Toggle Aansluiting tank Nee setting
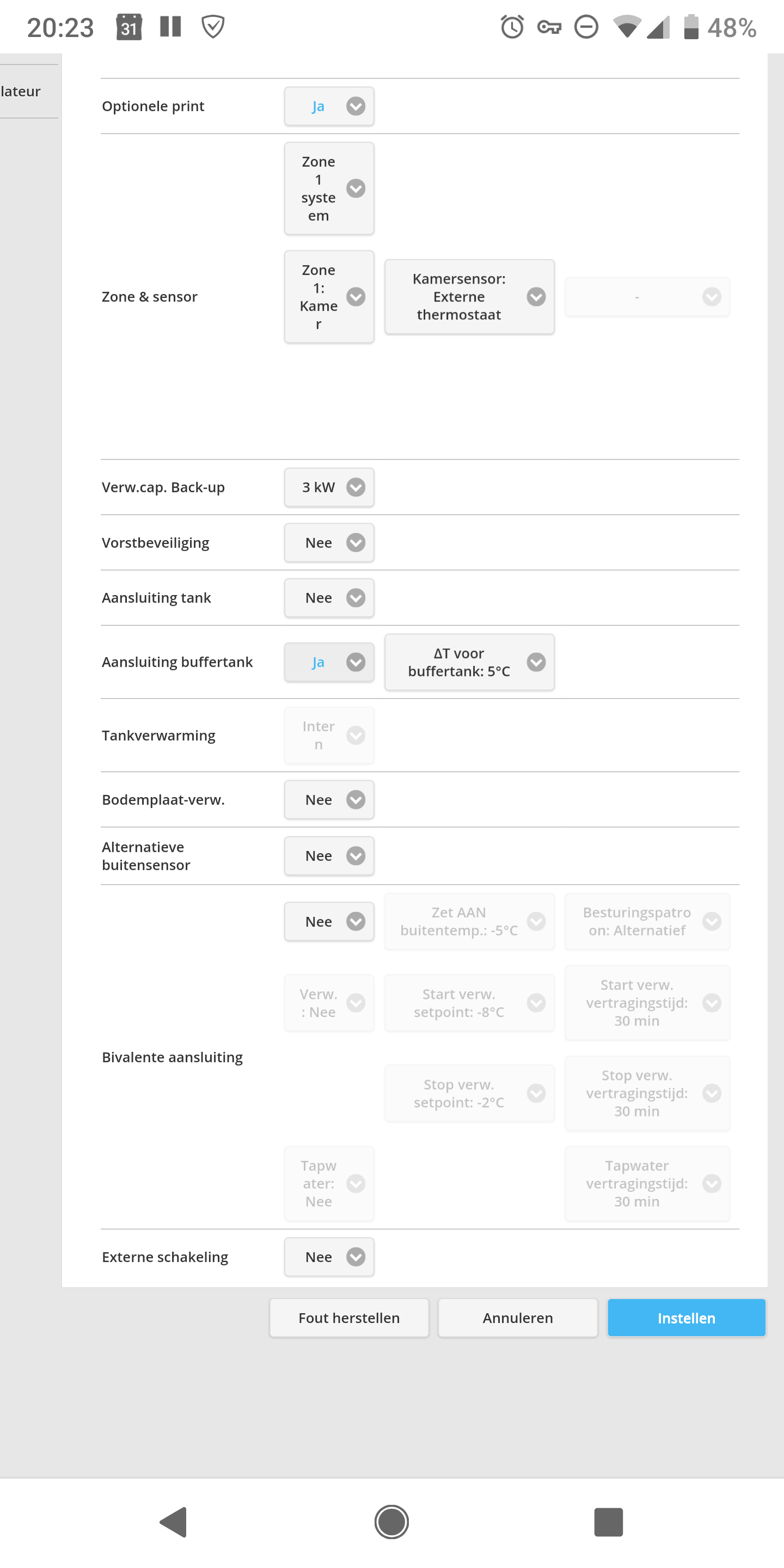This screenshot has width=784, height=1568. (x=329, y=598)
